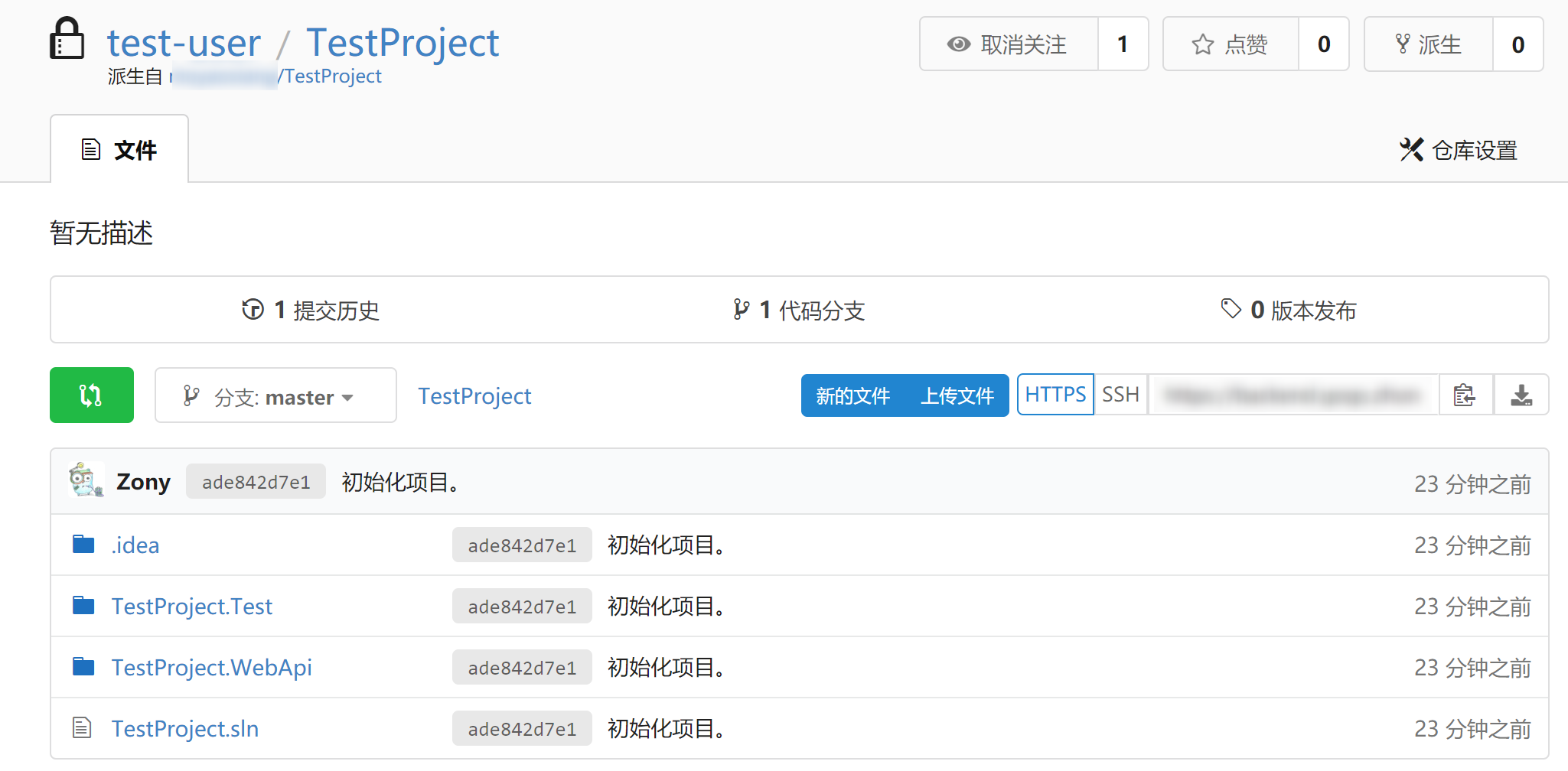The height and width of the screenshot is (771, 1568).
Task: Open commit hash in .idea row
Action: click(x=522, y=545)
